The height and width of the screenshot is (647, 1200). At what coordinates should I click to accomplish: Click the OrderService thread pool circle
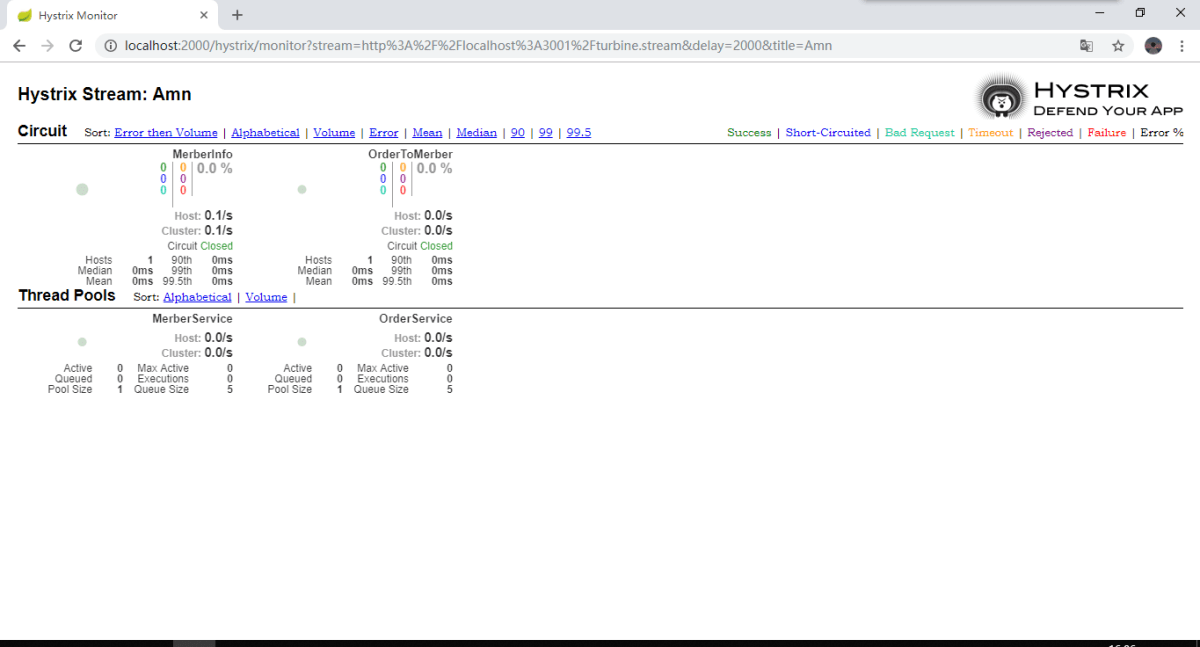pos(302,342)
